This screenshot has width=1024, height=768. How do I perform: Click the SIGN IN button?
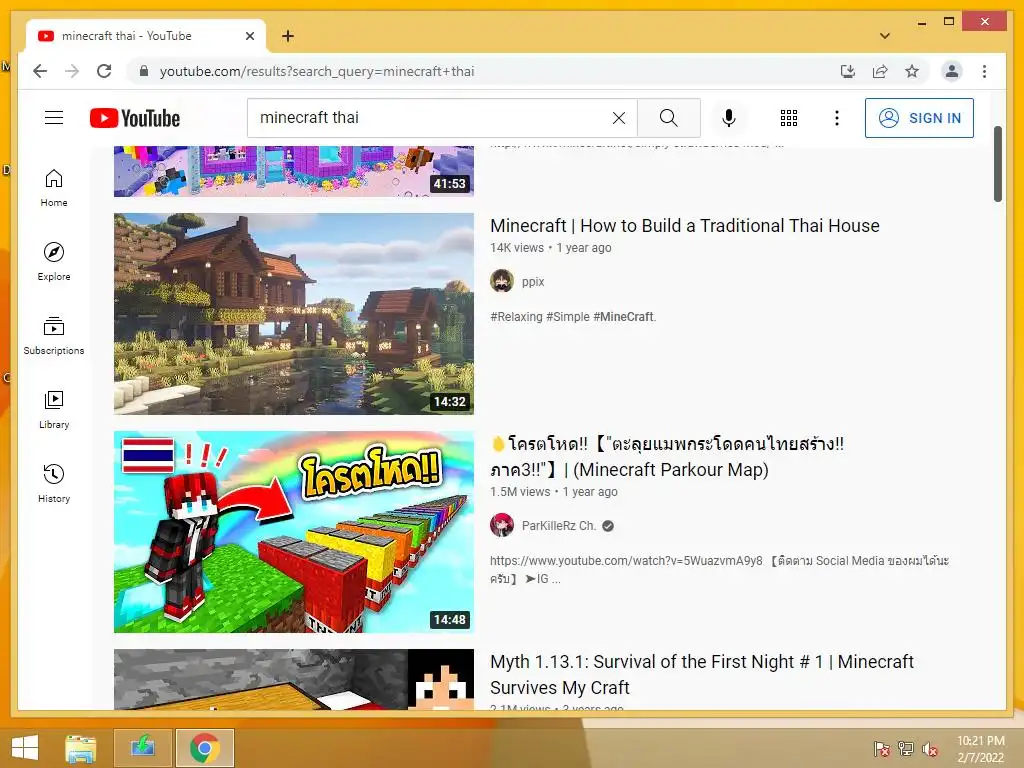[919, 118]
